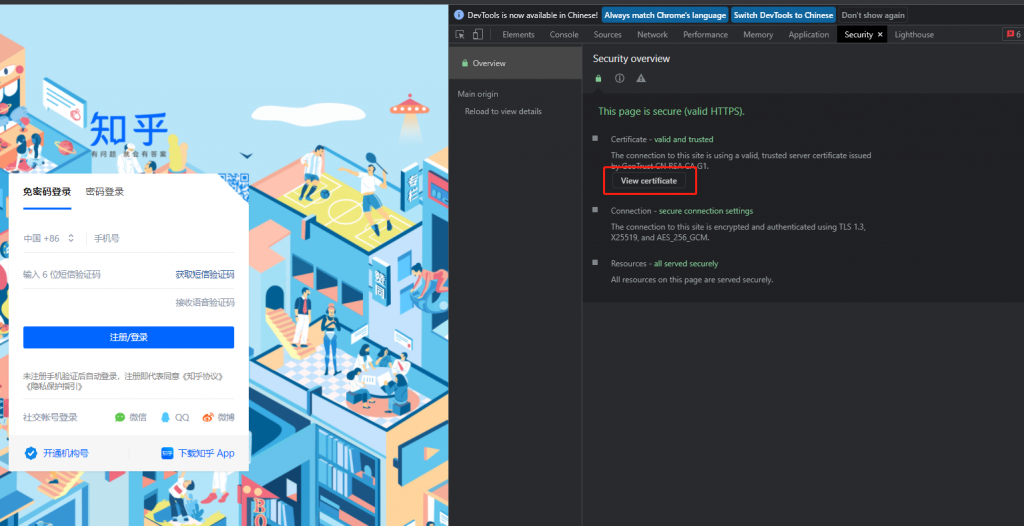
Task: Click the warning triangle filter icon
Action: [x=641, y=78]
